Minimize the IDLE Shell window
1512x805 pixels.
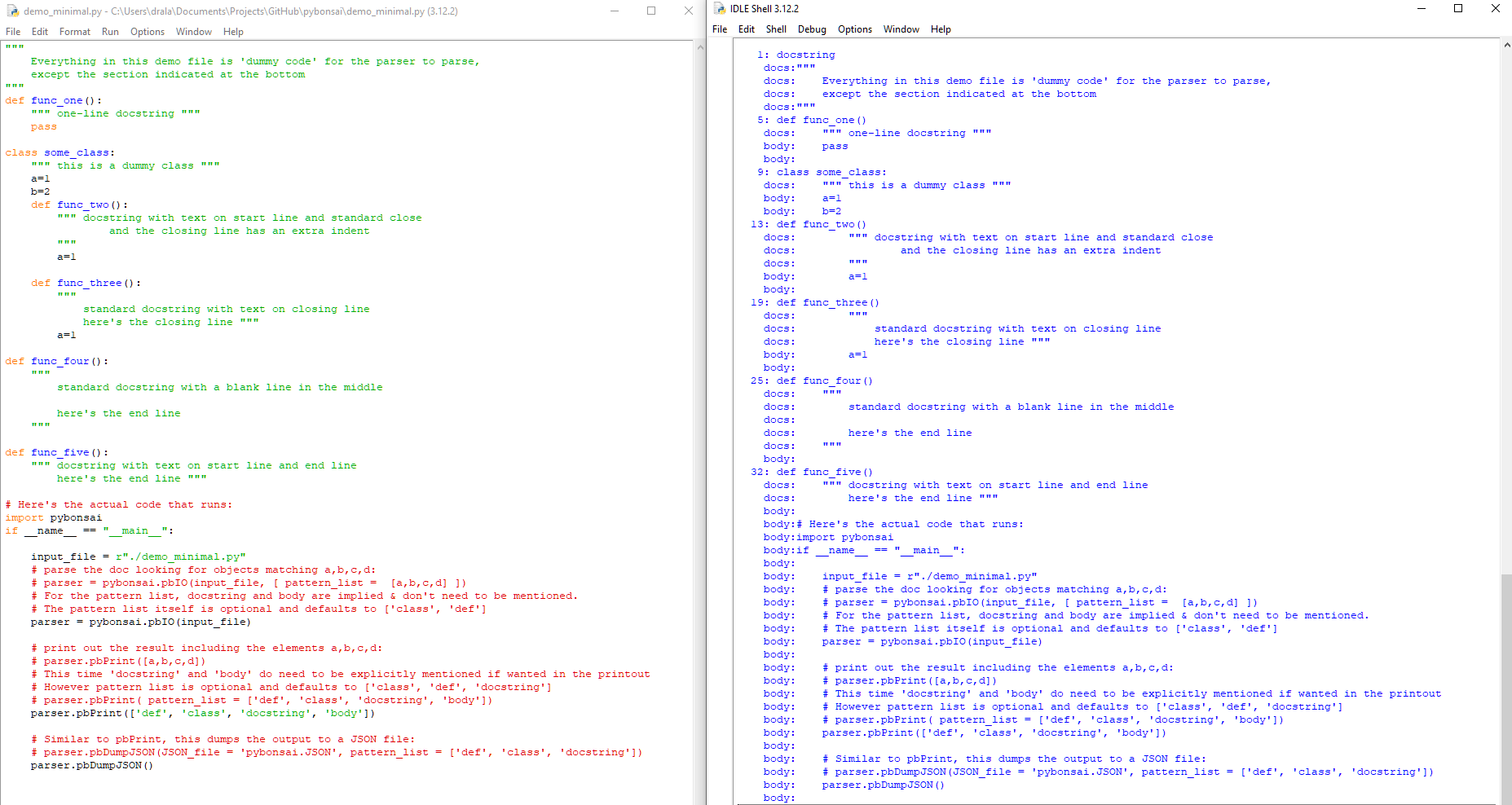1422,8
